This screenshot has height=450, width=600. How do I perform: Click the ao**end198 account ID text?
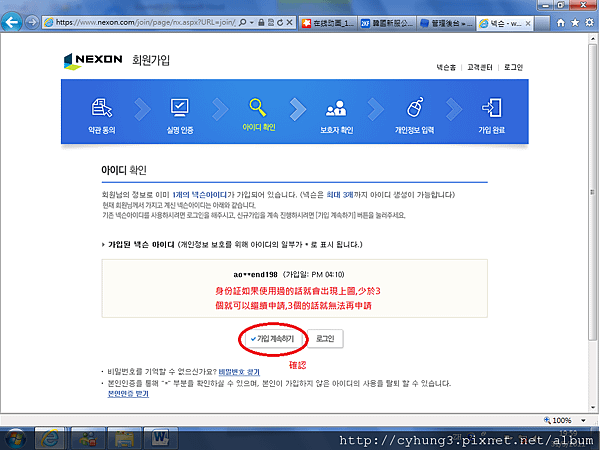click(x=255, y=274)
